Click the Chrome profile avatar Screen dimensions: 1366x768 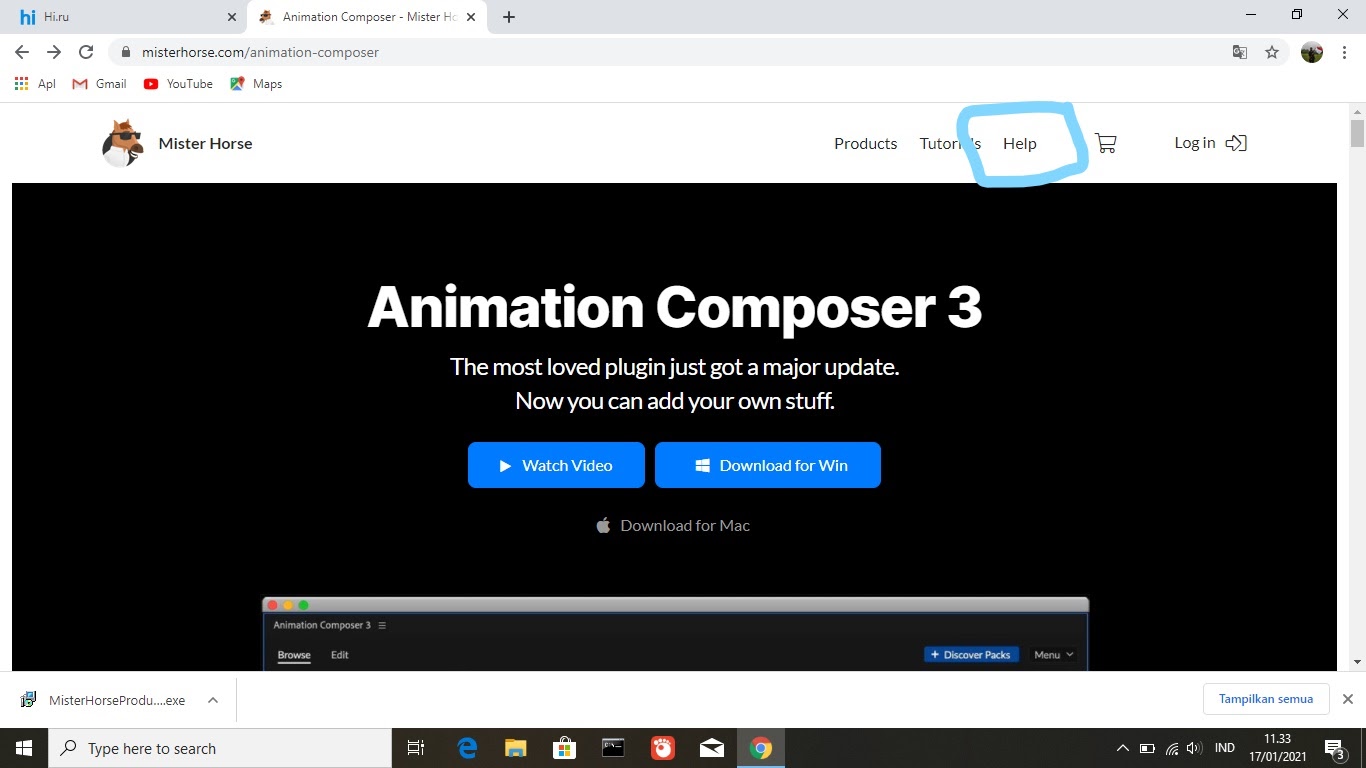[x=1311, y=51]
